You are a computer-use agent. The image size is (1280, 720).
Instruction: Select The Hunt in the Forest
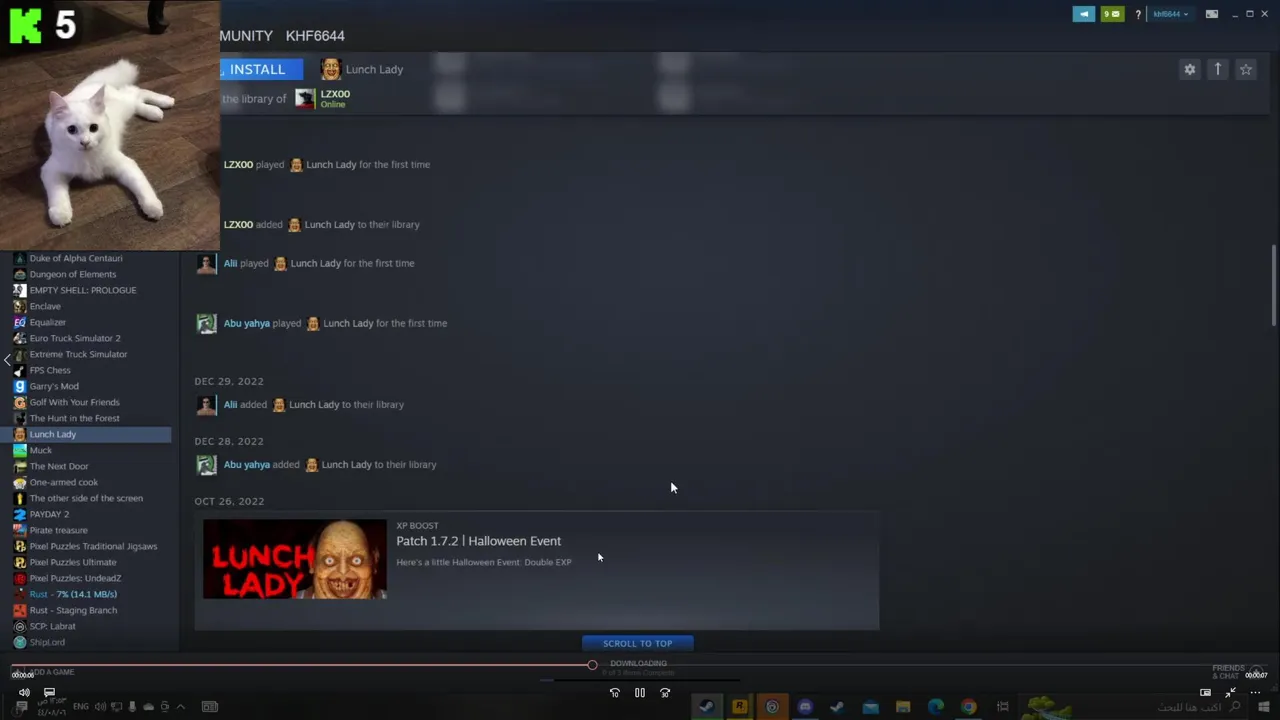pyautogui.click(x=74, y=418)
